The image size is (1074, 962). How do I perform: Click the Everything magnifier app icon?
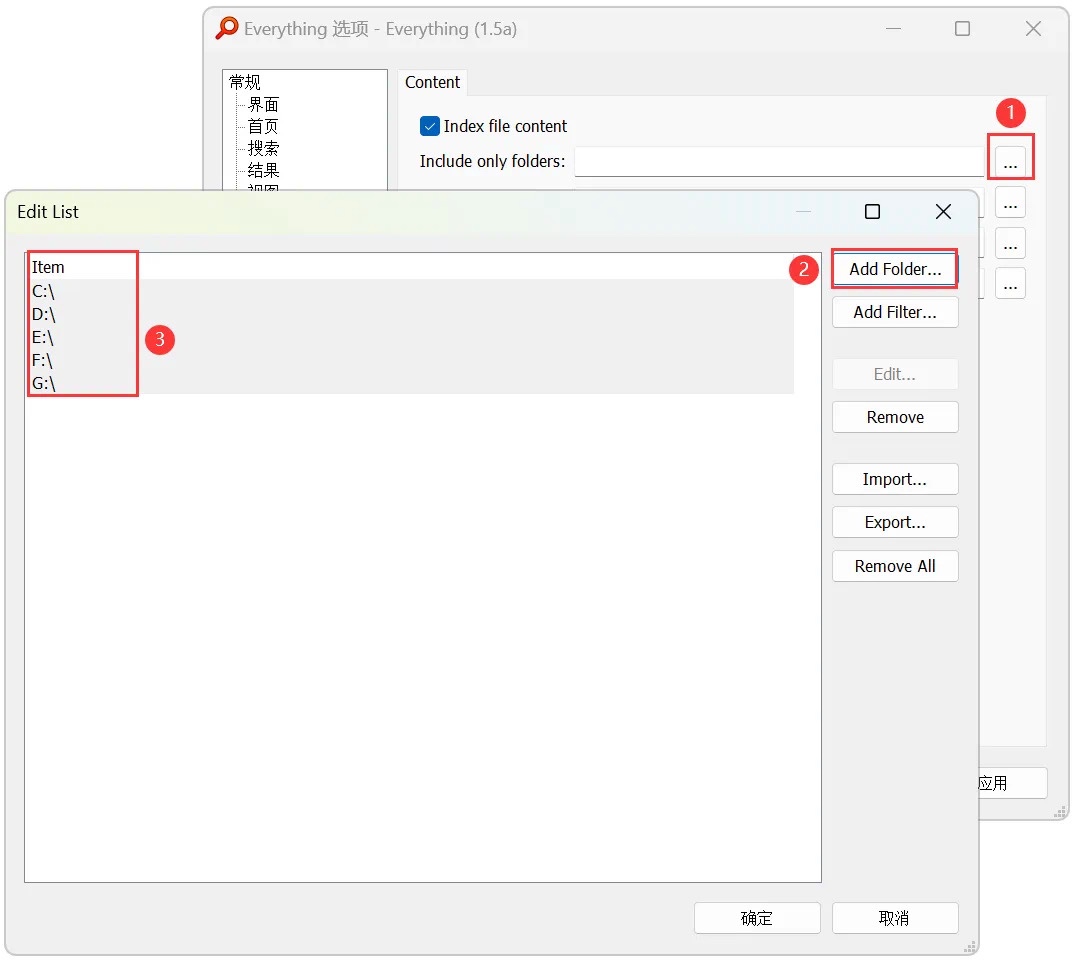coord(227,28)
